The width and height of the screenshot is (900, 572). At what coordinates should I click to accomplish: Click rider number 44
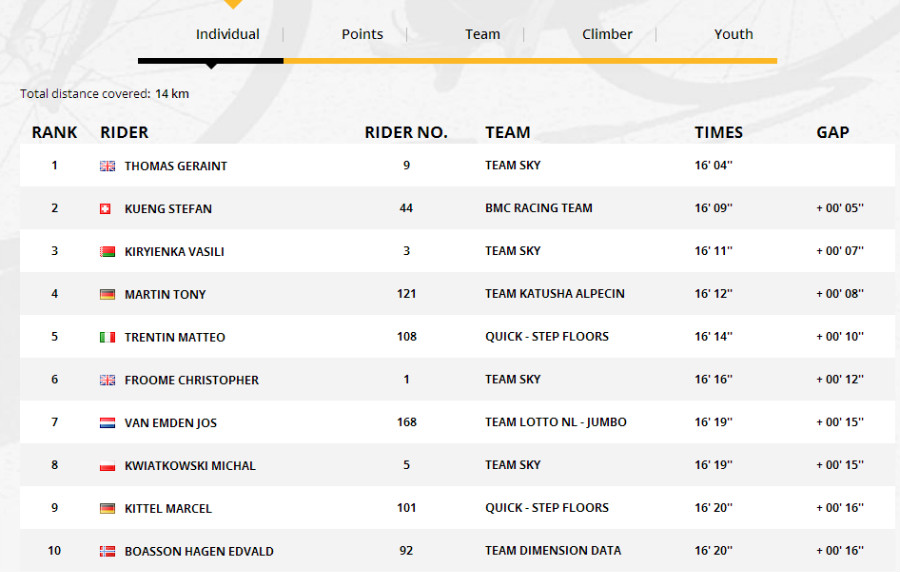click(406, 208)
